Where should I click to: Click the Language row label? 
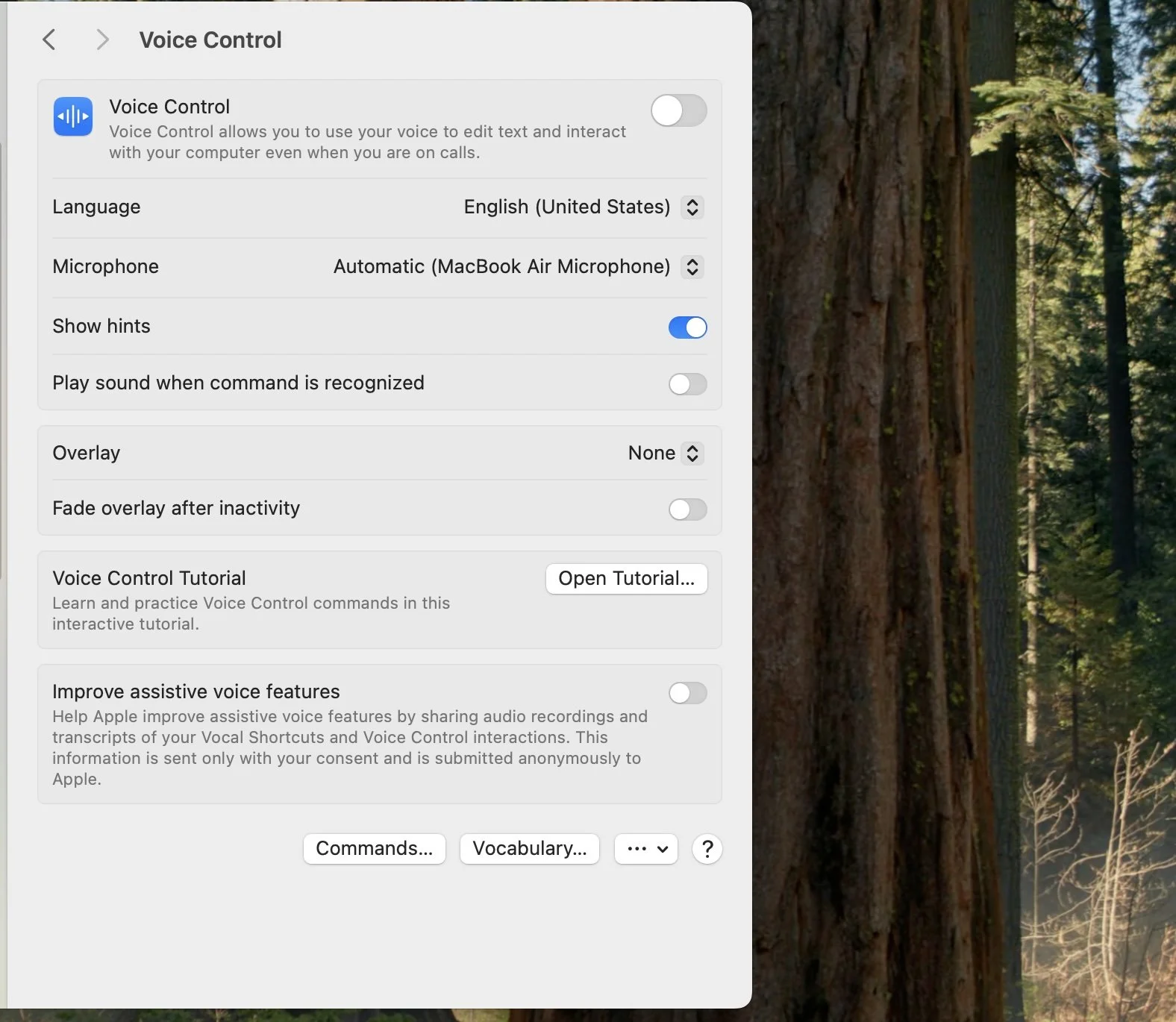click(x=96, y=207)
